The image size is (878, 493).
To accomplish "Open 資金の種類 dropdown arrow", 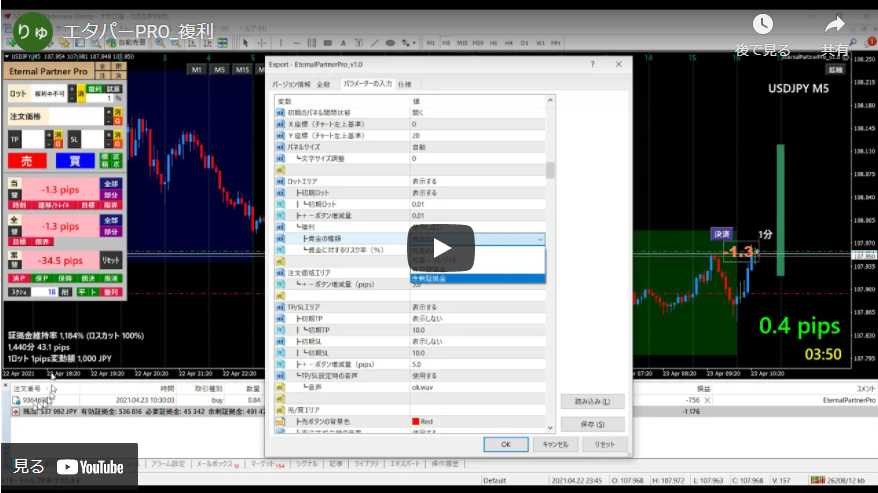I will pyautogui.click(x=540, y=239).
